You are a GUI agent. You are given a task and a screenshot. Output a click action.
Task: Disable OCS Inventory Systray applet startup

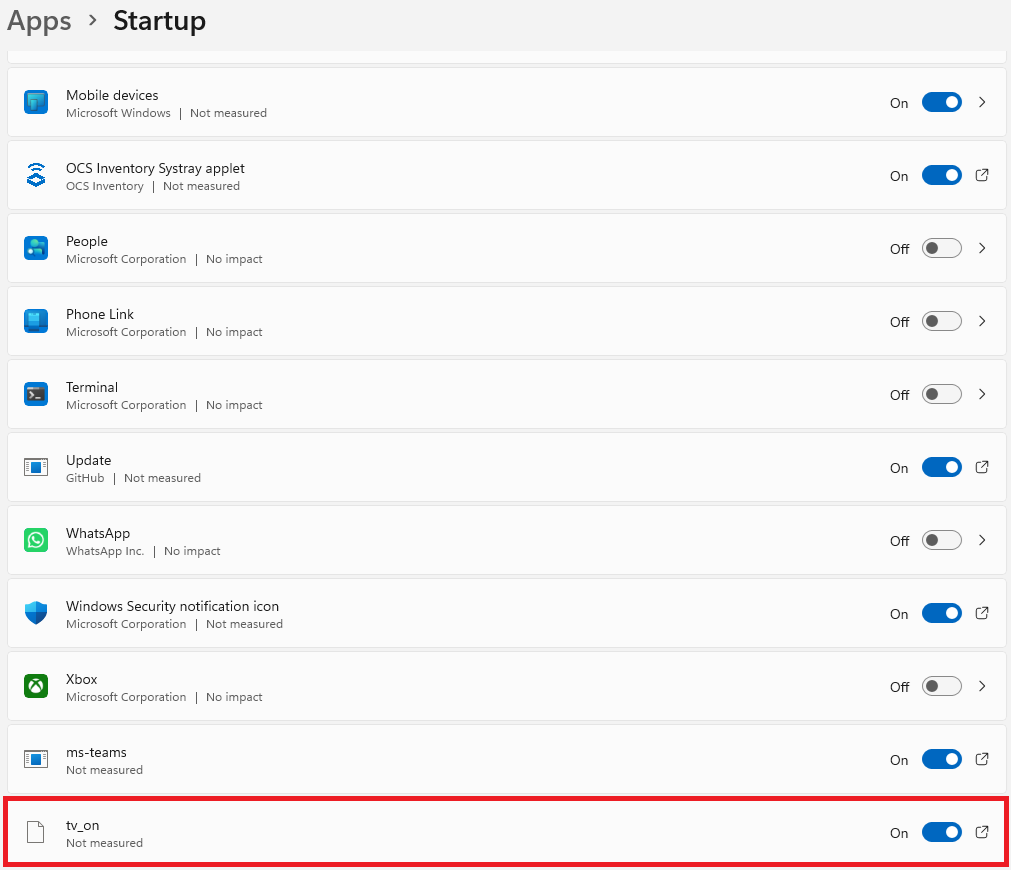(x=941, y=175)
